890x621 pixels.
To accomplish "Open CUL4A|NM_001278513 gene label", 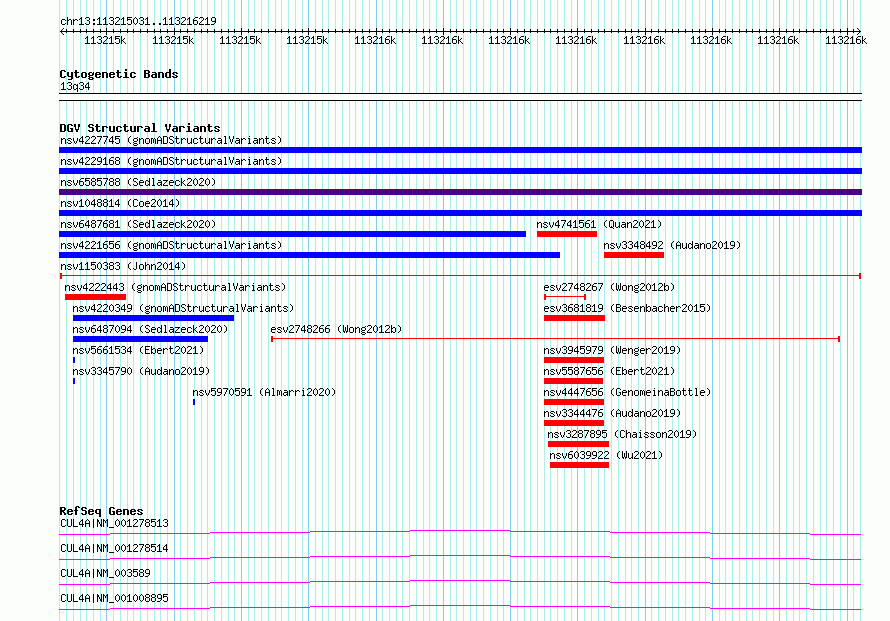I will point(114,523).
